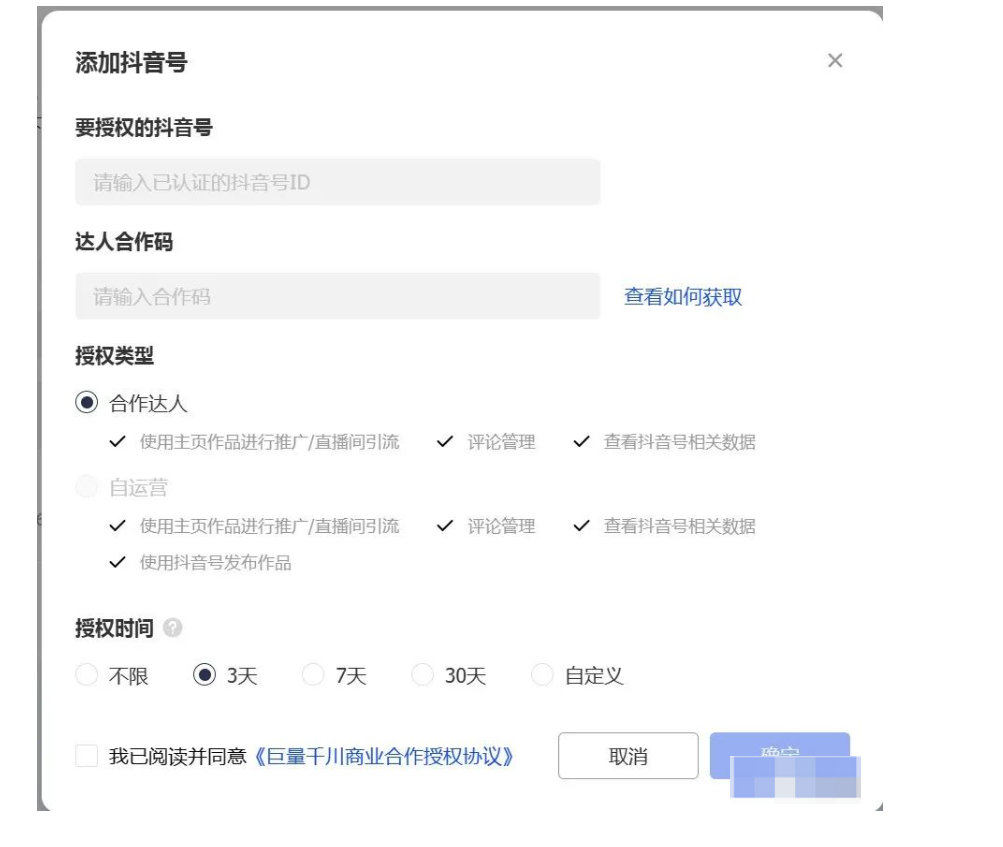
Task: Click the 取消 button
Action: (x=628, y=756)
